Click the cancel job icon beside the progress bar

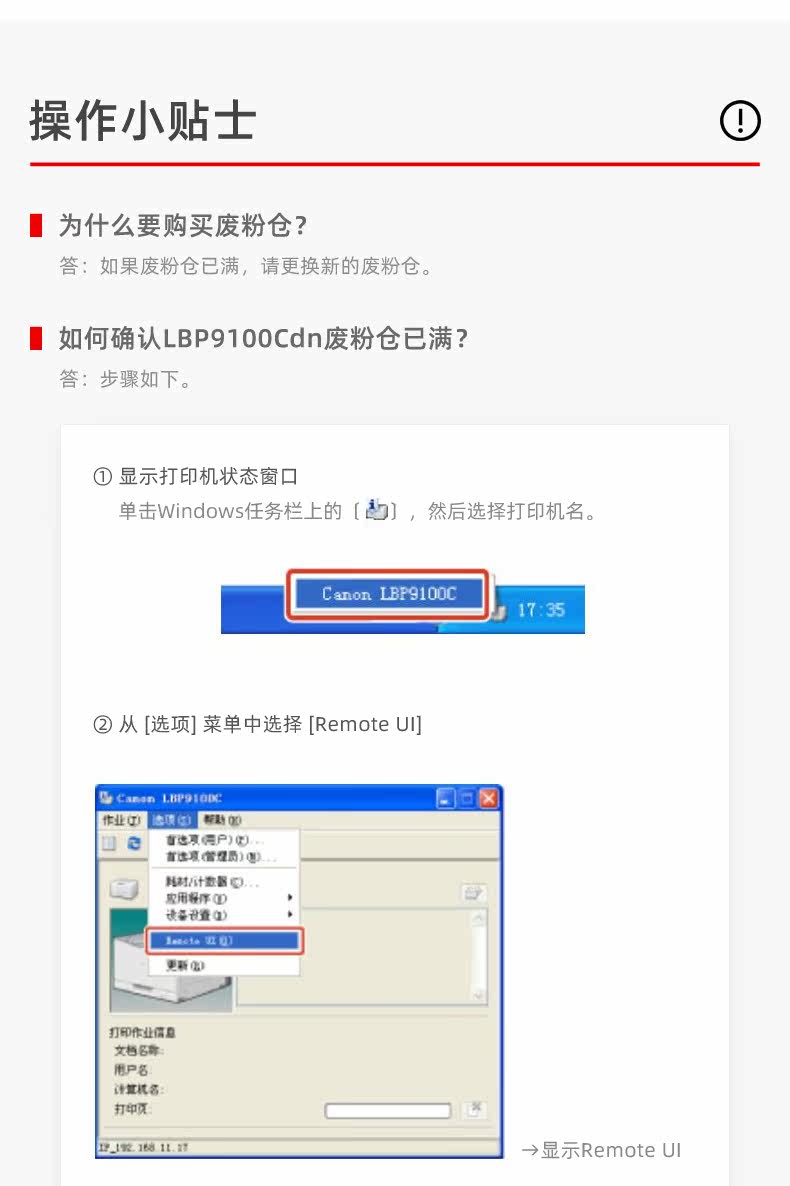[x=474, y=1110]
